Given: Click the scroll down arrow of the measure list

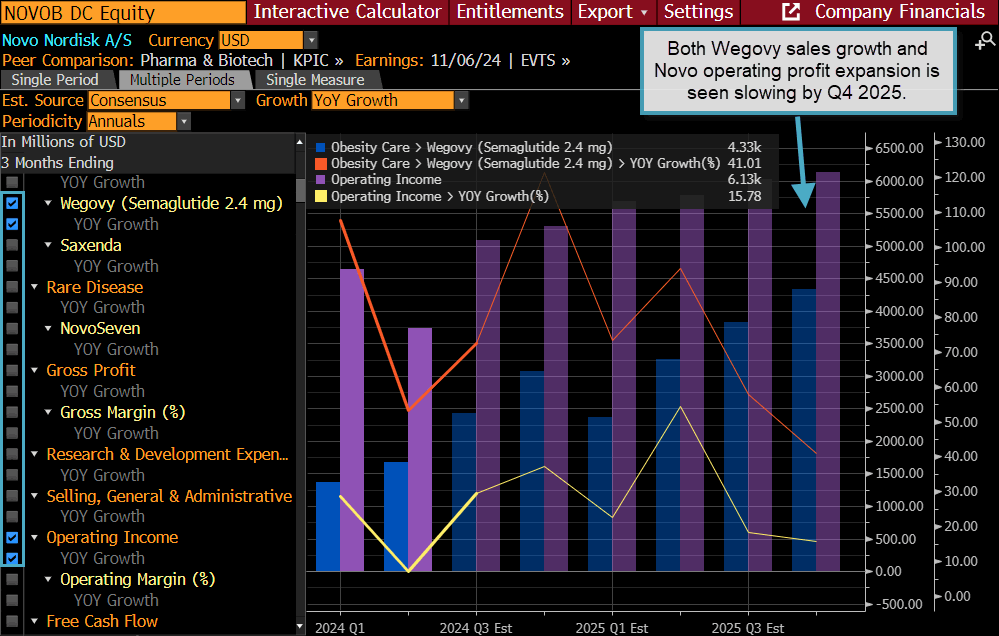Looking at the screenshot, I should [300, 627].
